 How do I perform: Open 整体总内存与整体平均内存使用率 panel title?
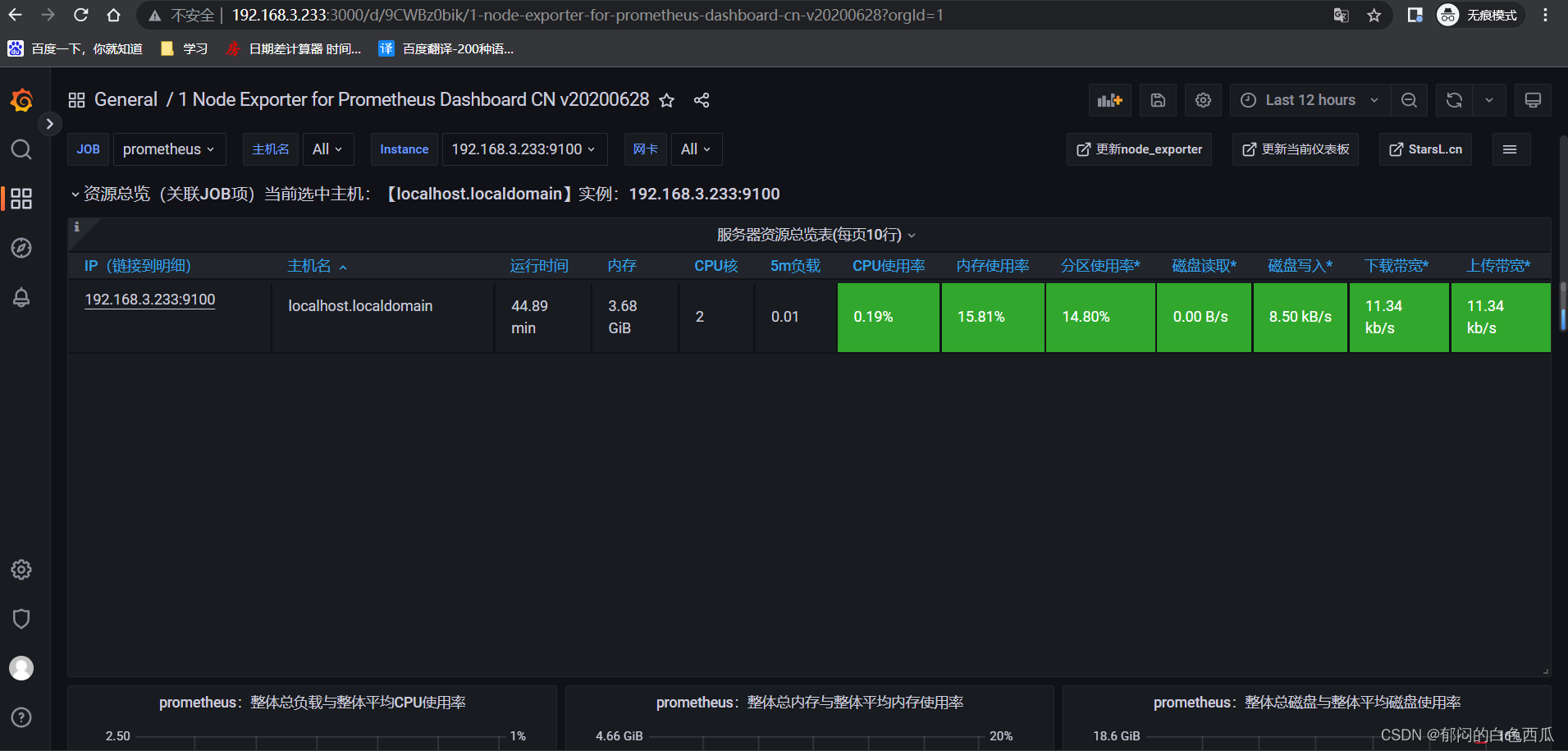pyautogui.click(x=810, y=703)
